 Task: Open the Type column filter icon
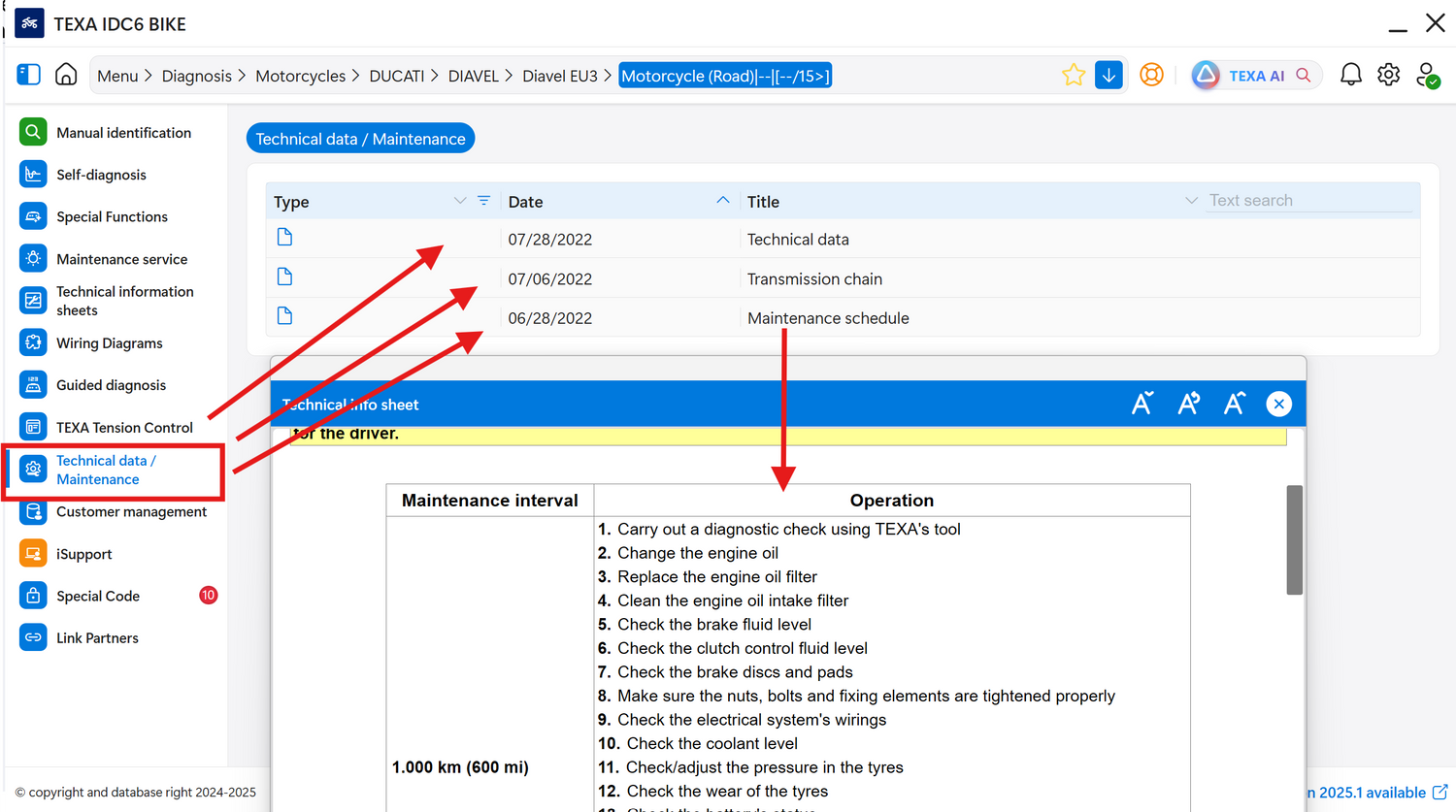click(x=483, y=201)
